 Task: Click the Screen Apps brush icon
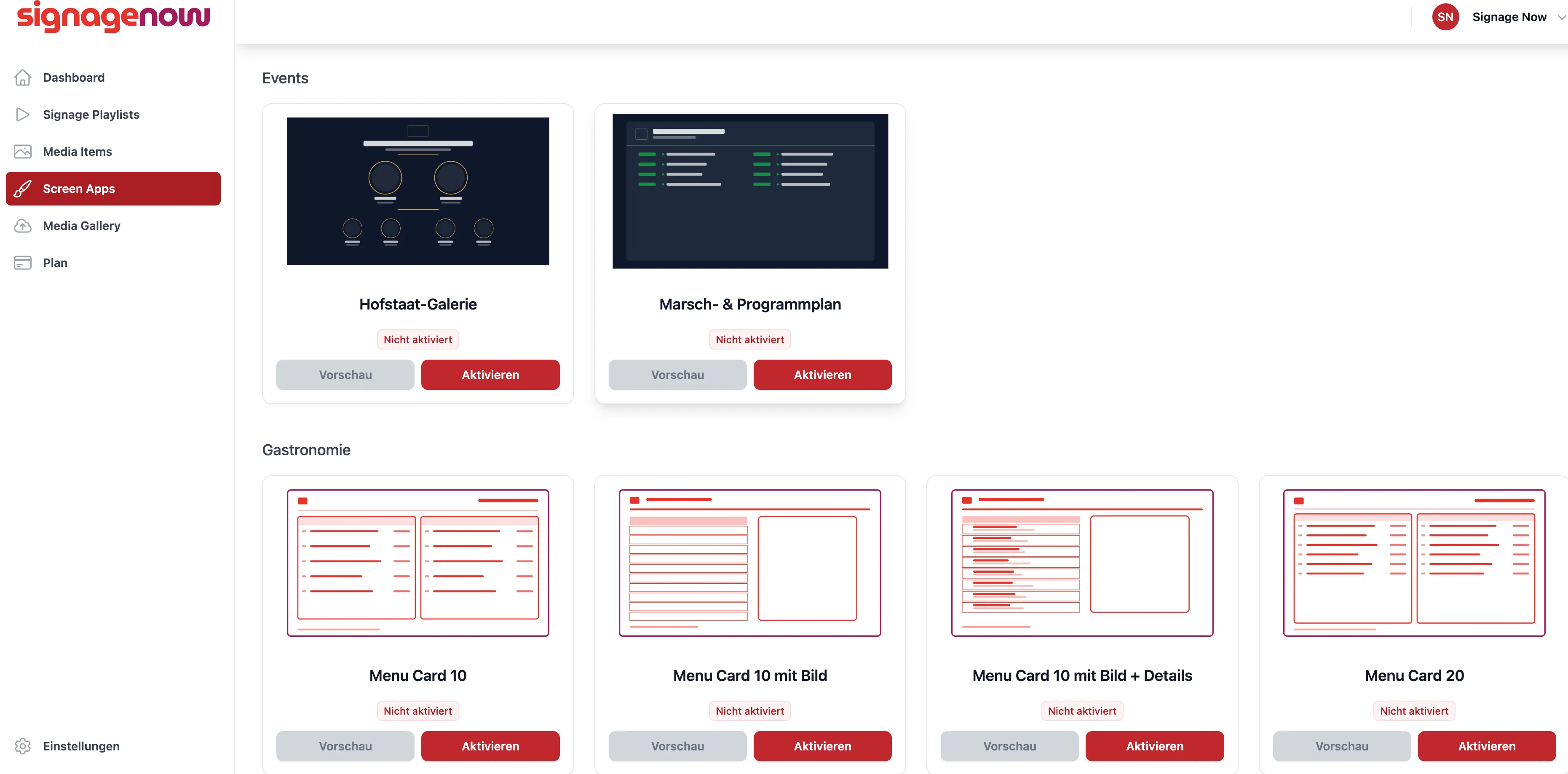(x=22, y=189)
